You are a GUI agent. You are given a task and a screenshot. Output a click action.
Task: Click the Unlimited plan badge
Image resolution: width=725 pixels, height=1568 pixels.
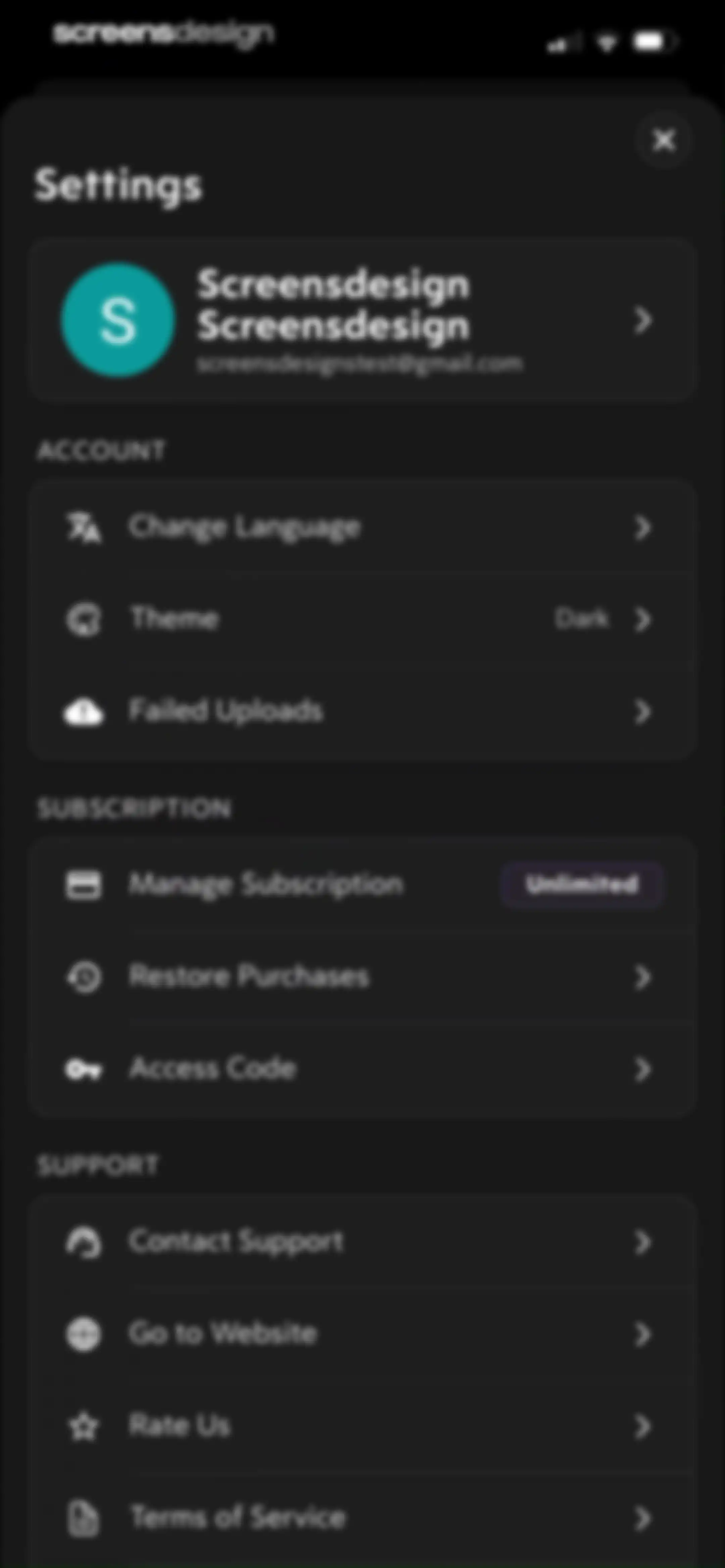[x=582, y=884]
